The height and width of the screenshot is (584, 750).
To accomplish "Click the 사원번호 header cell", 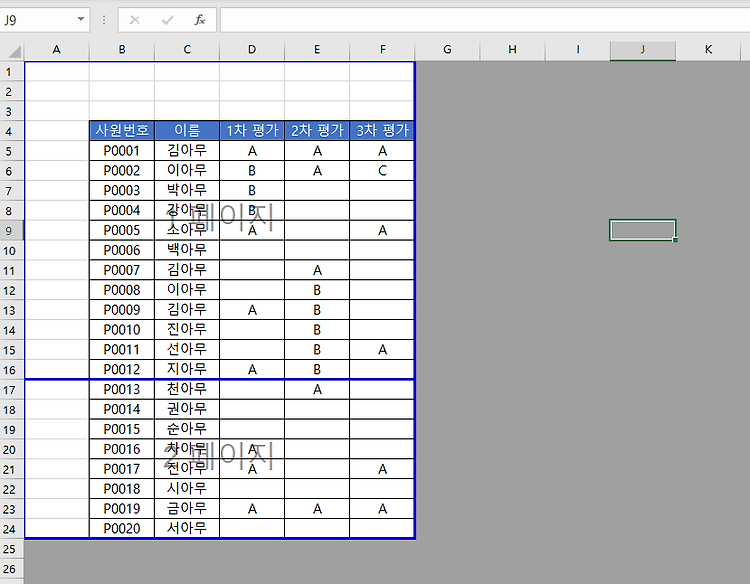I will pyautogui.click(x=122, y=131).
